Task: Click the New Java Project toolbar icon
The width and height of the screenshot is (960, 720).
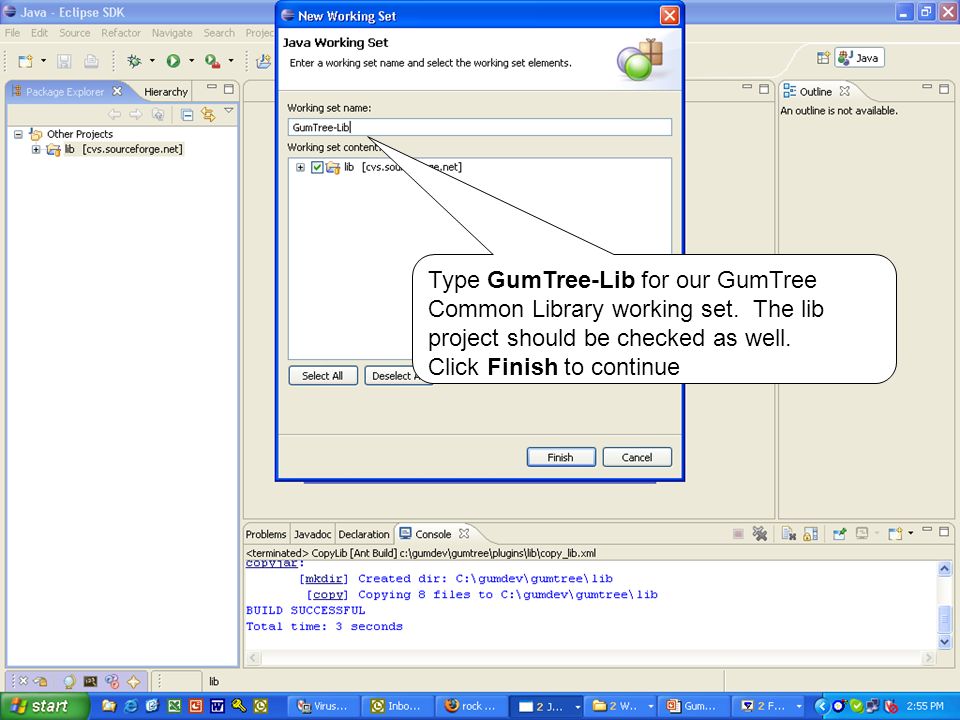Action: [x=264, y=61]
